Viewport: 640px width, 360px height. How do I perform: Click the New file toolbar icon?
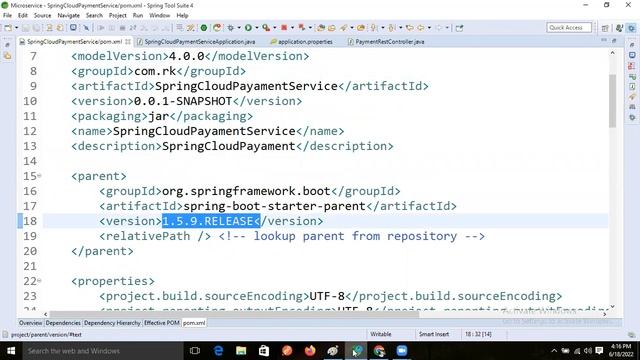coord(8,28)
